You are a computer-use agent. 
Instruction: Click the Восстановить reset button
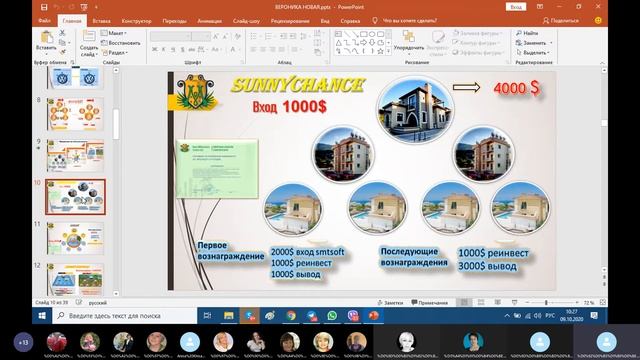pos(120,42)
